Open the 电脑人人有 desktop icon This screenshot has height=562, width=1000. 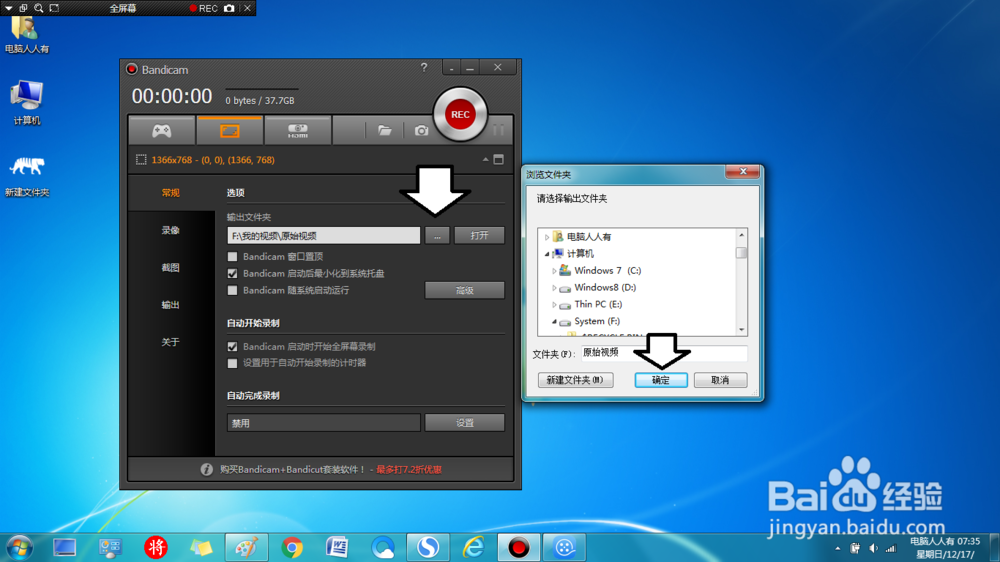[27, 35]
